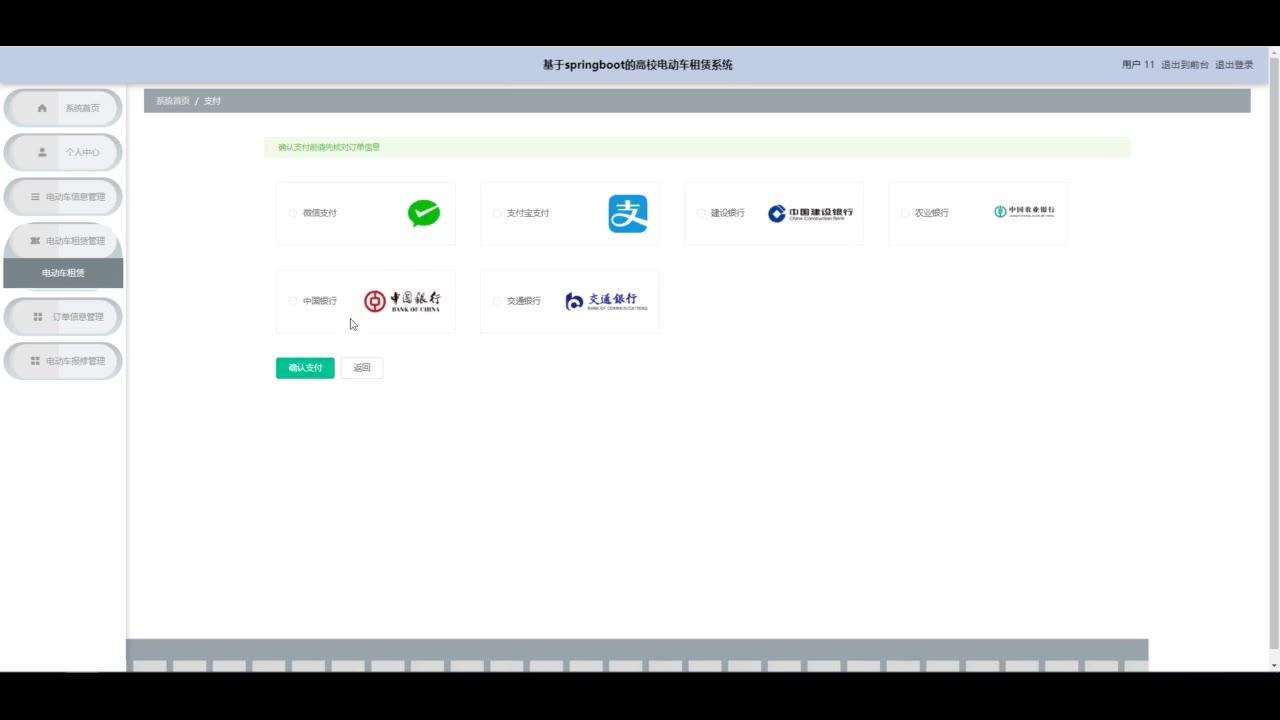Viewport: 1280px width, 720px height.
Task: Click the grid icon beside 电动车报修管理
Action: (35, 361)
